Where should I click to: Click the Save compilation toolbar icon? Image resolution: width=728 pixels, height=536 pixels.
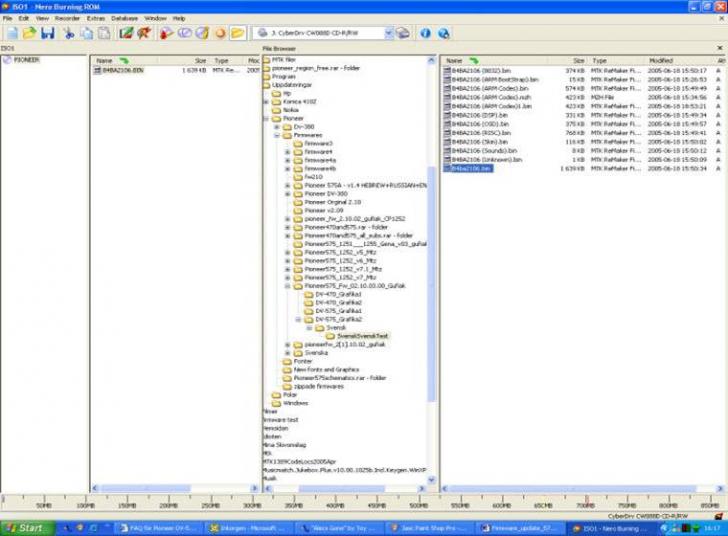pos(48,33)
